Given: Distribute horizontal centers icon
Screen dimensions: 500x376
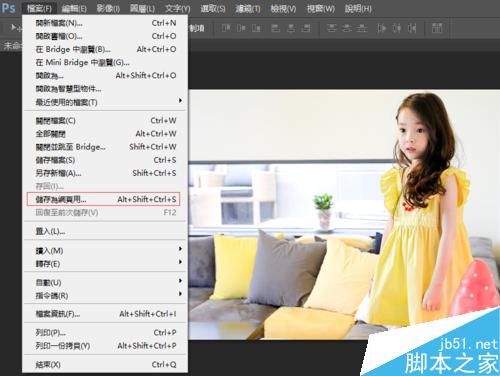Looking at the screenshot, I should [397, 28].
